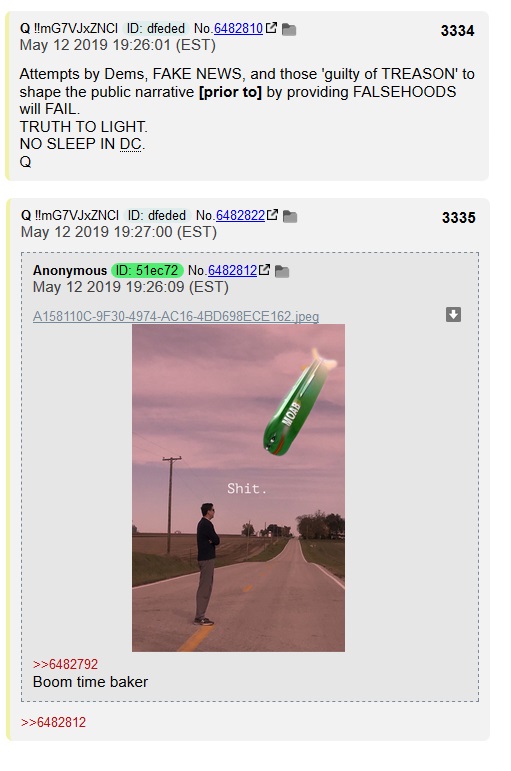Click folder icon beside post No.6482822
This screenshot has width=511, height=771.
tap(290, 216)
